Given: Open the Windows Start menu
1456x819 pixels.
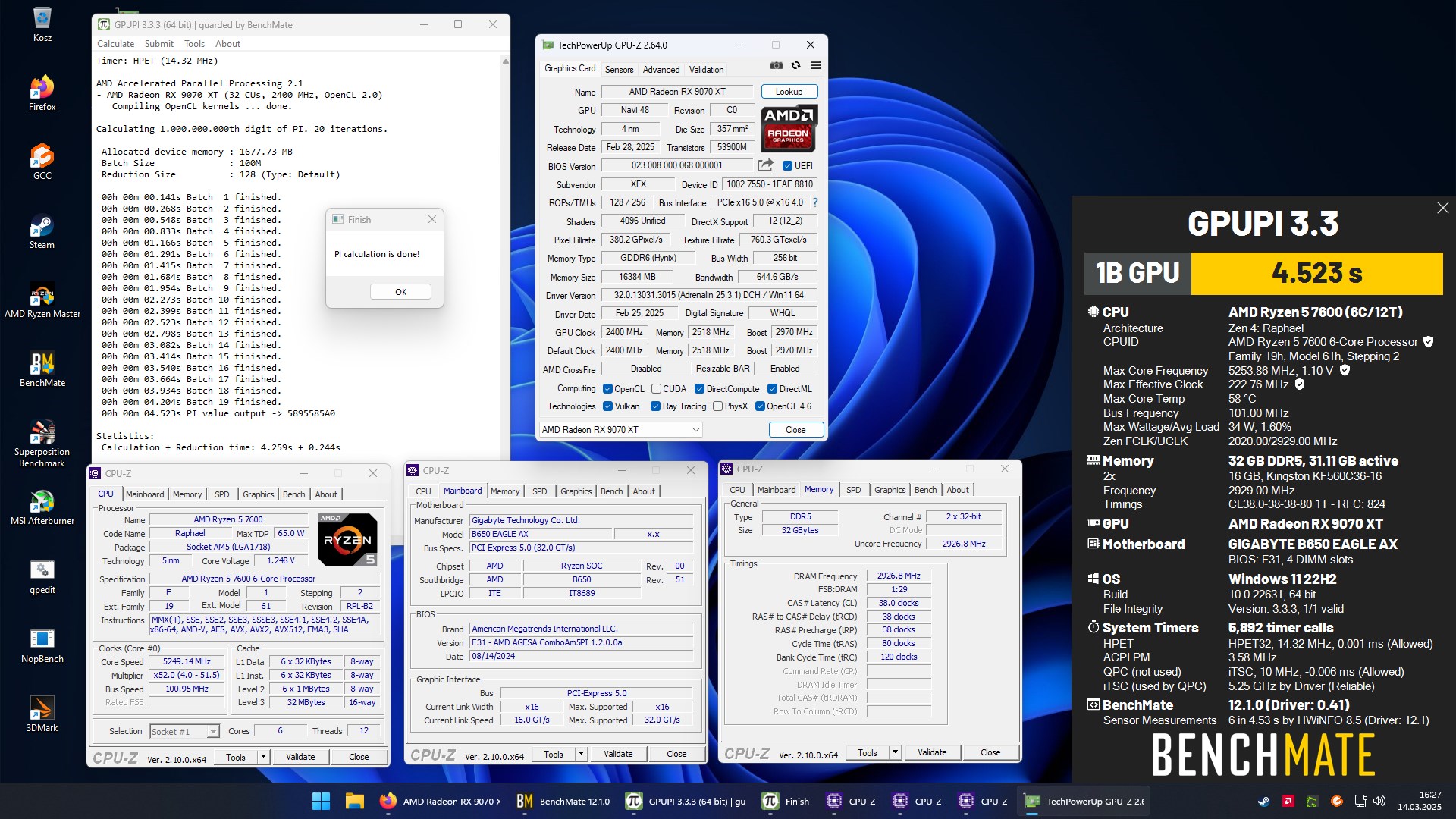Looking at the screenshot, I should (x=321, y=801).
